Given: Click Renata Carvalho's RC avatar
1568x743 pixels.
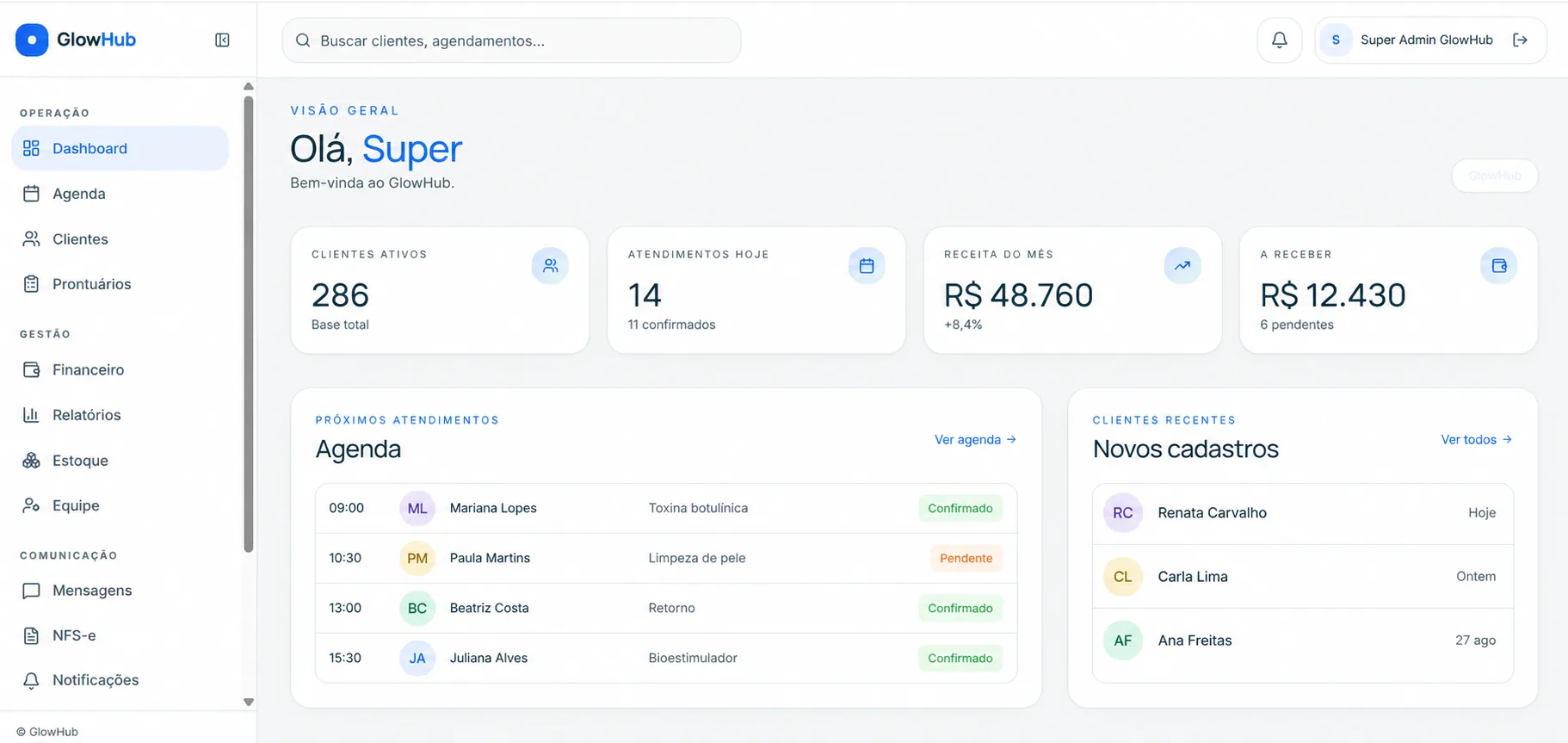Looking at the screenshot, I should coord(1123,512).
